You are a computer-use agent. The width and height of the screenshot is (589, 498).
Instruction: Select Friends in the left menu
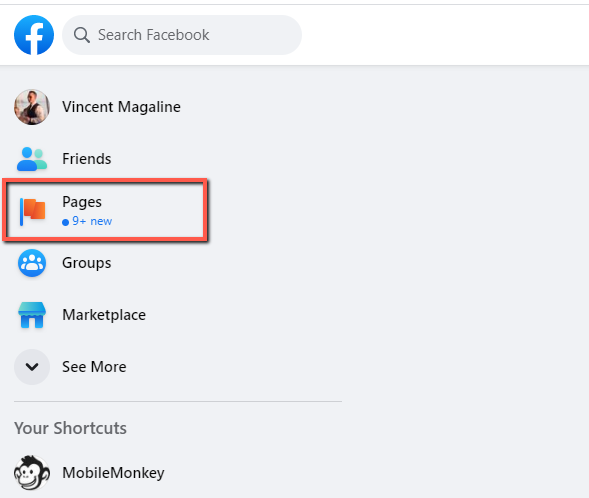click(87, 159)
